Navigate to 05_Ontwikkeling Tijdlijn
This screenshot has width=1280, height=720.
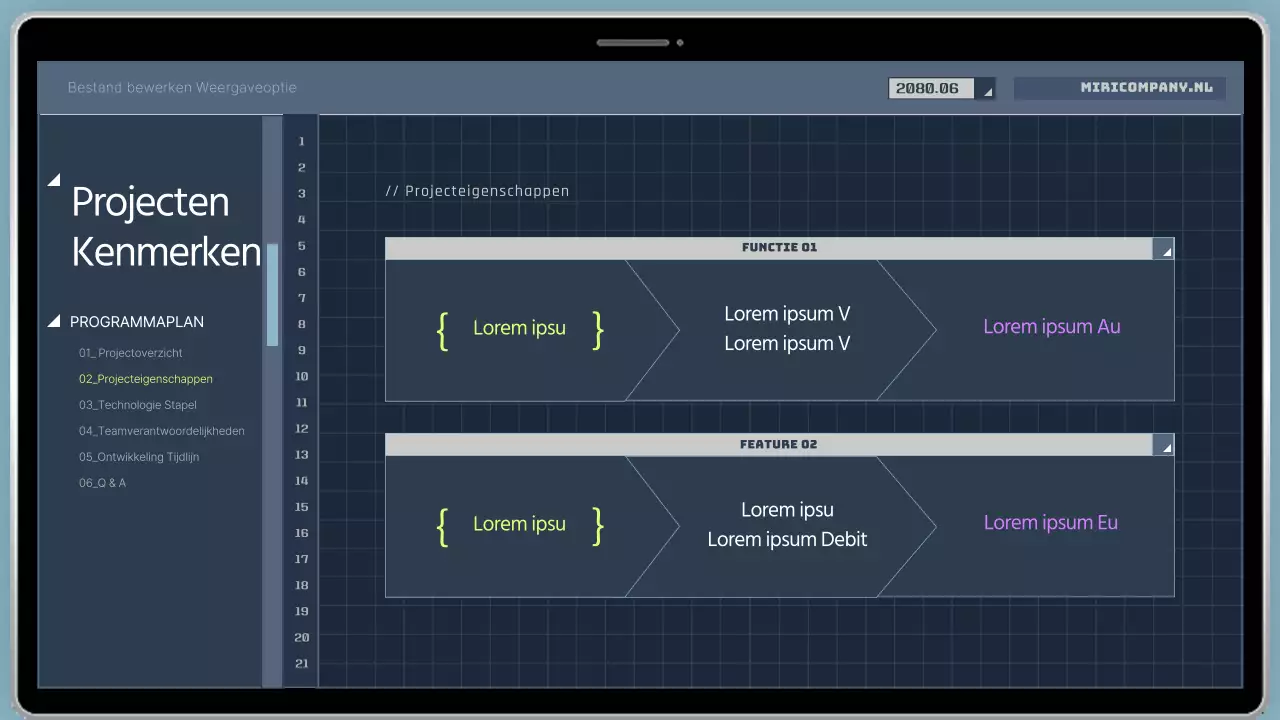point(139,457)
